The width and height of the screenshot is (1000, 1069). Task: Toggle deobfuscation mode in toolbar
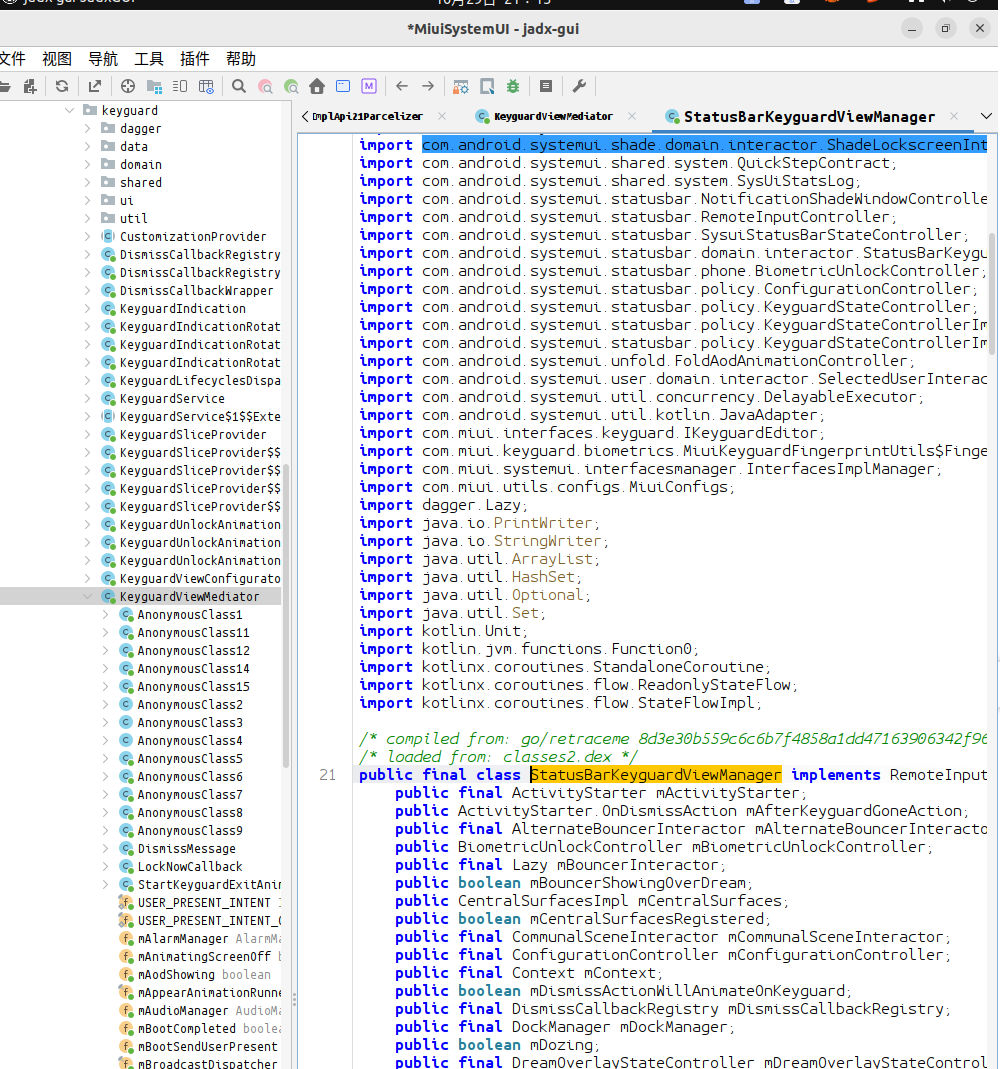coord(461,86)
